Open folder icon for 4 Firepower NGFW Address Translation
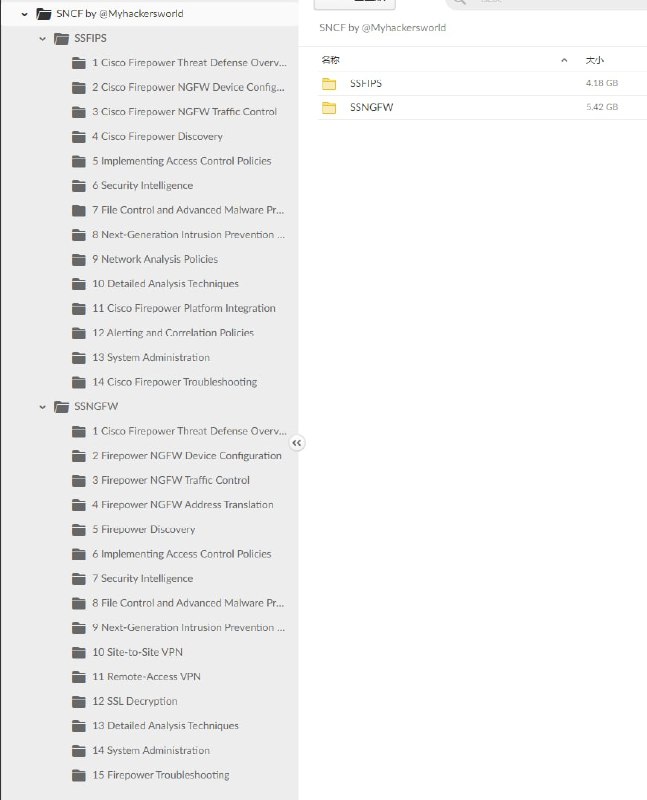Viewport: 647px width, 800px height. click(x=79, y=505)
